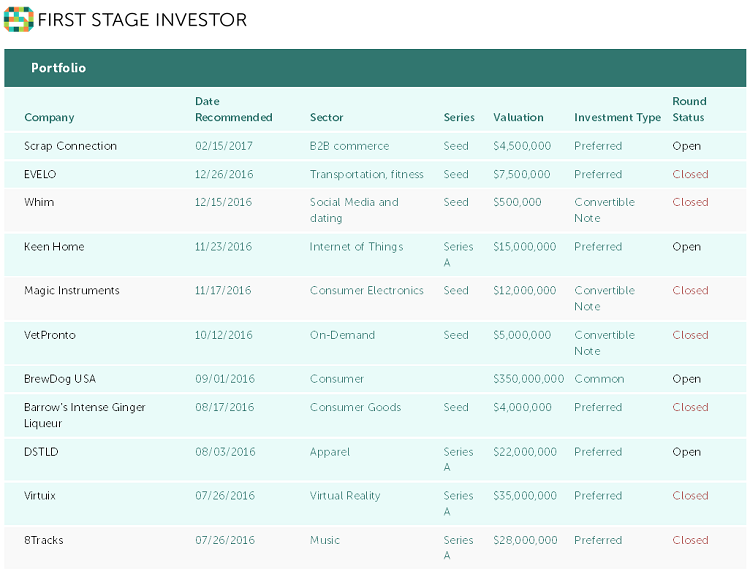Image resolution: width=750 pixels, height=571 pixels.
Task: Click the Consumer Electronics sector cell
Action: click(x=366, y=291)
